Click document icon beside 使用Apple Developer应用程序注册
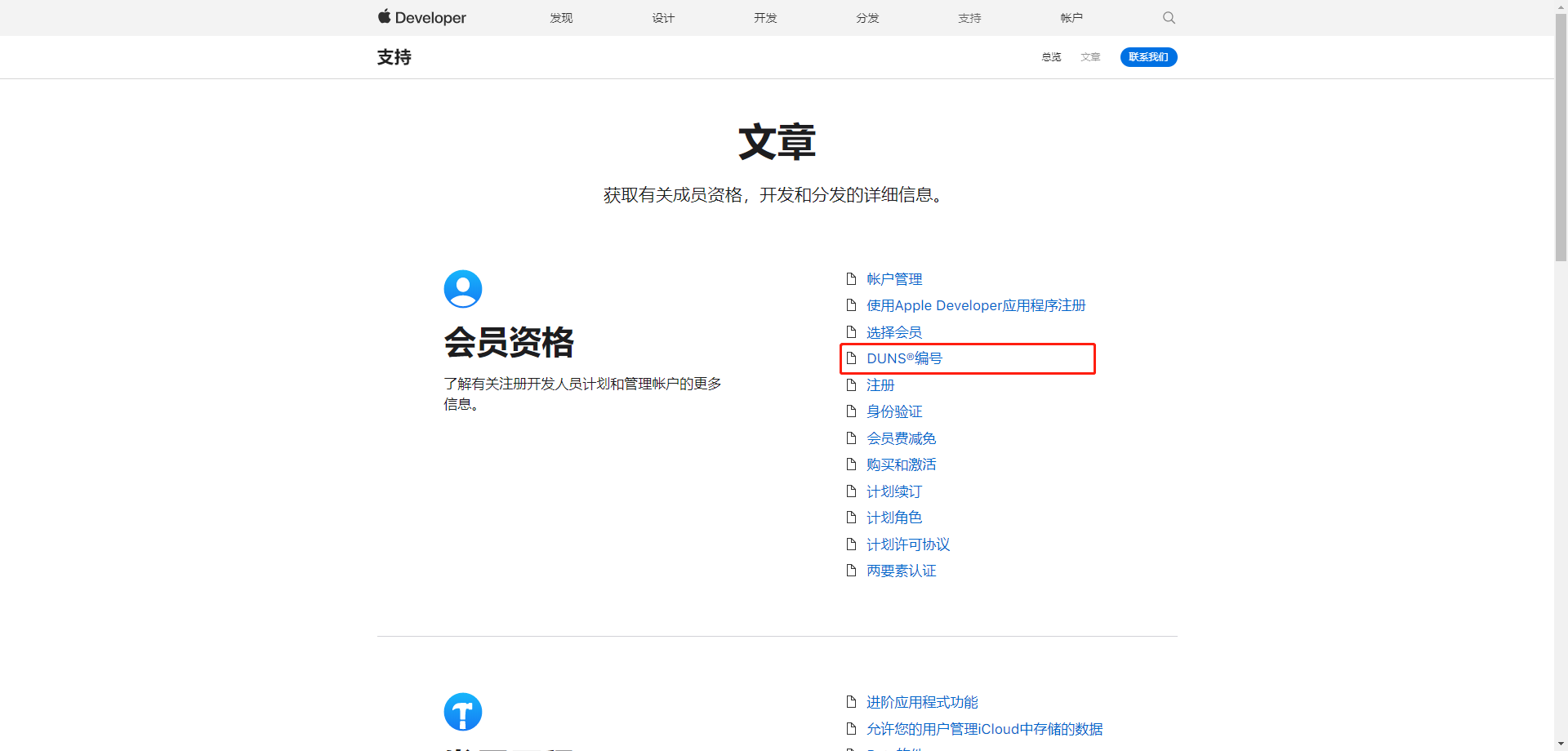The image size is (1568, 751). tap(851, 305)
